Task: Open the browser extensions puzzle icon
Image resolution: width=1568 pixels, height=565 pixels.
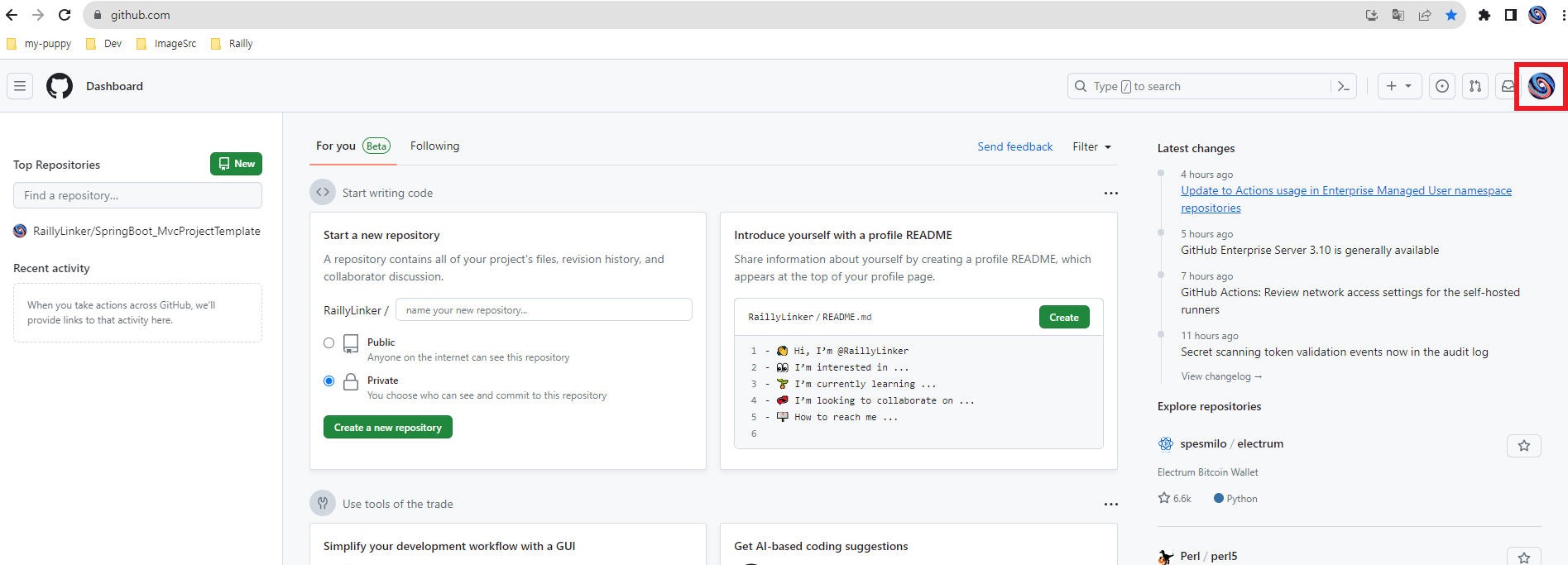Action: click(1484, 15)
